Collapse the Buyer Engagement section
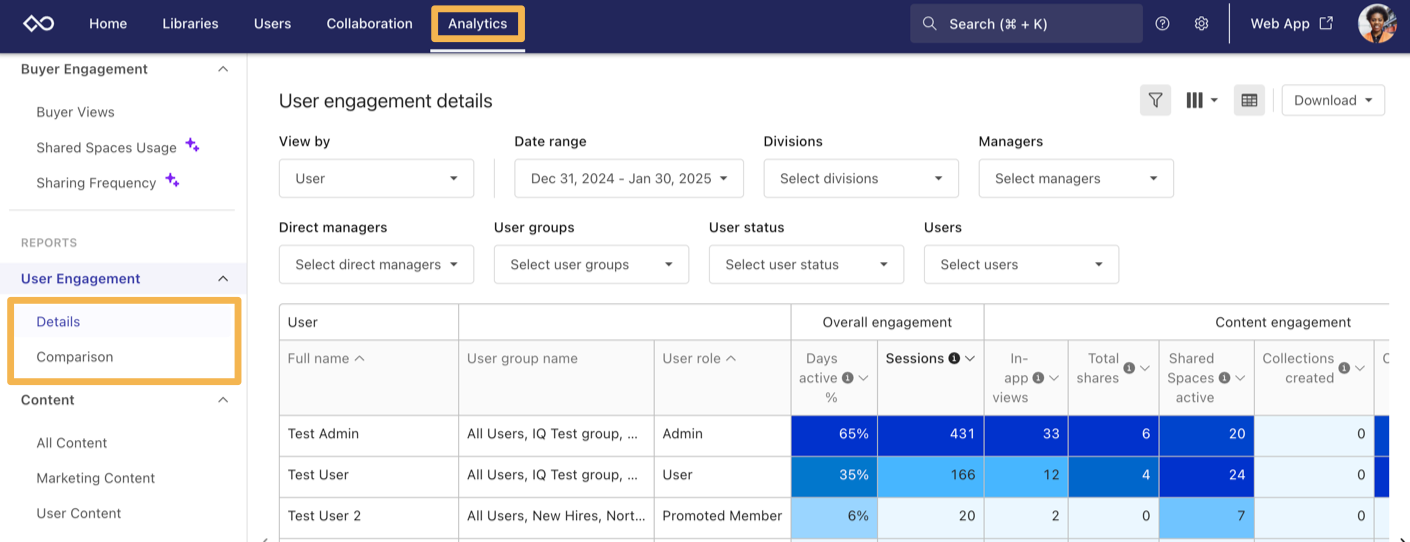 [x=223, y=69]
